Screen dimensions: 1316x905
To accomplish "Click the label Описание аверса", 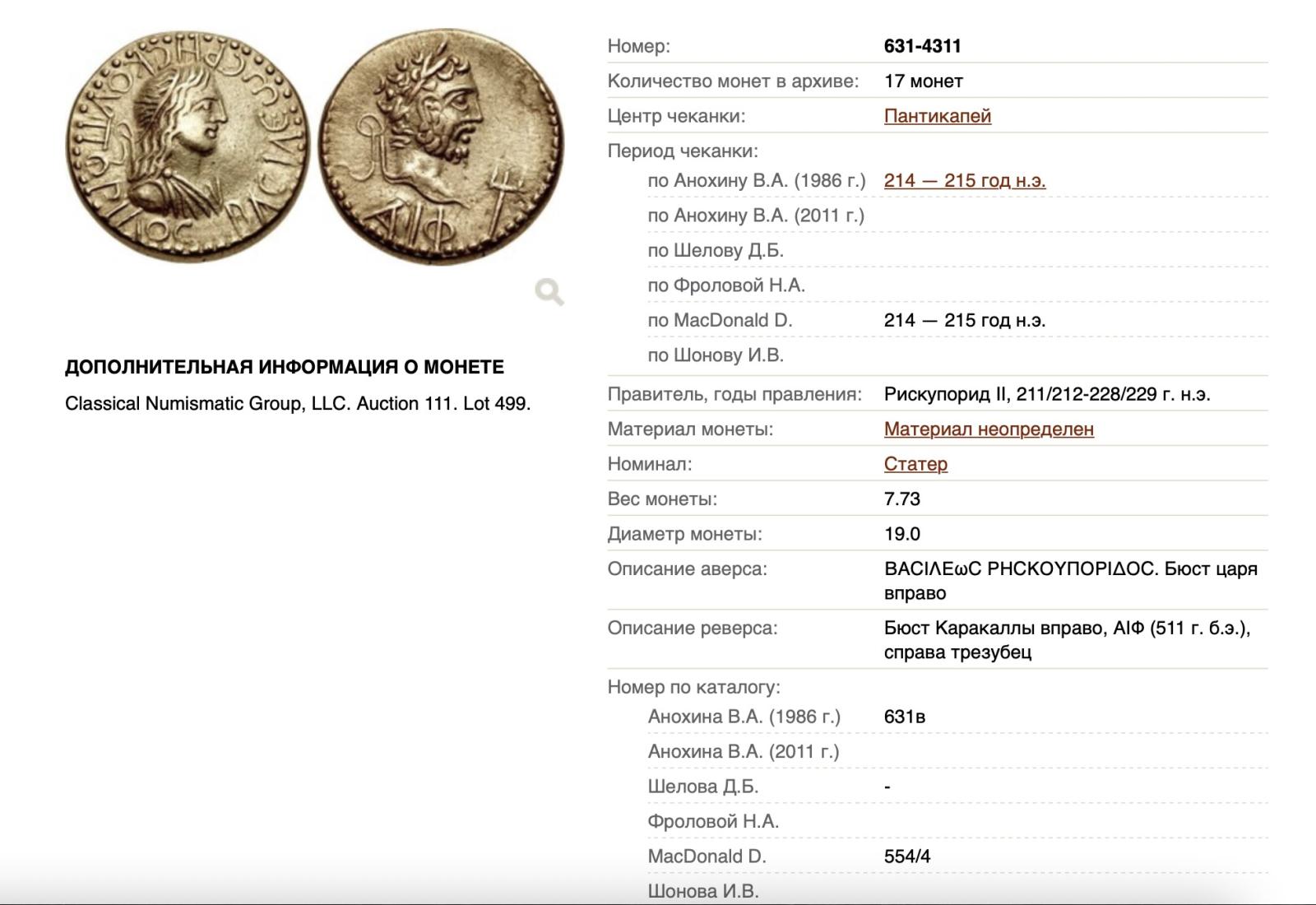I will [687, 569].
